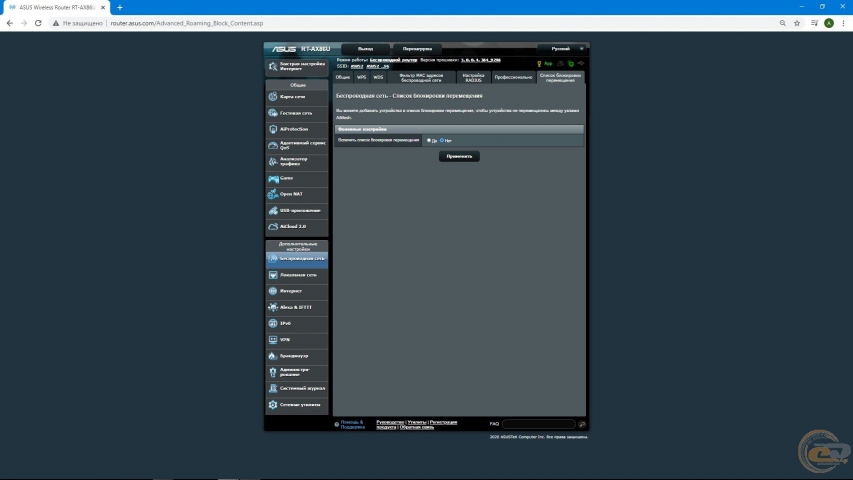
Task: Reload the page in the browser
Action: pos(38,23)
